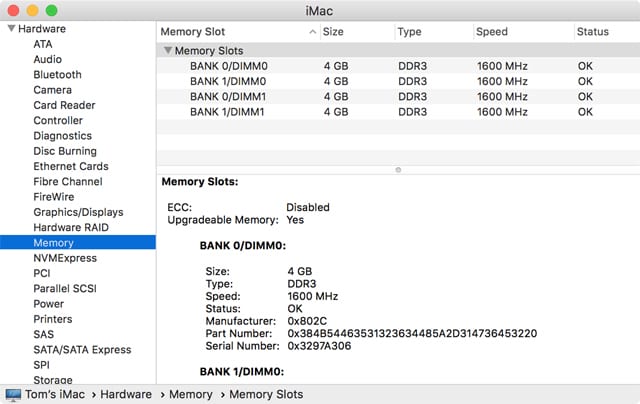Click Memory in the bottom path bar
640x404 pixels.
click(x=191, y=394)
